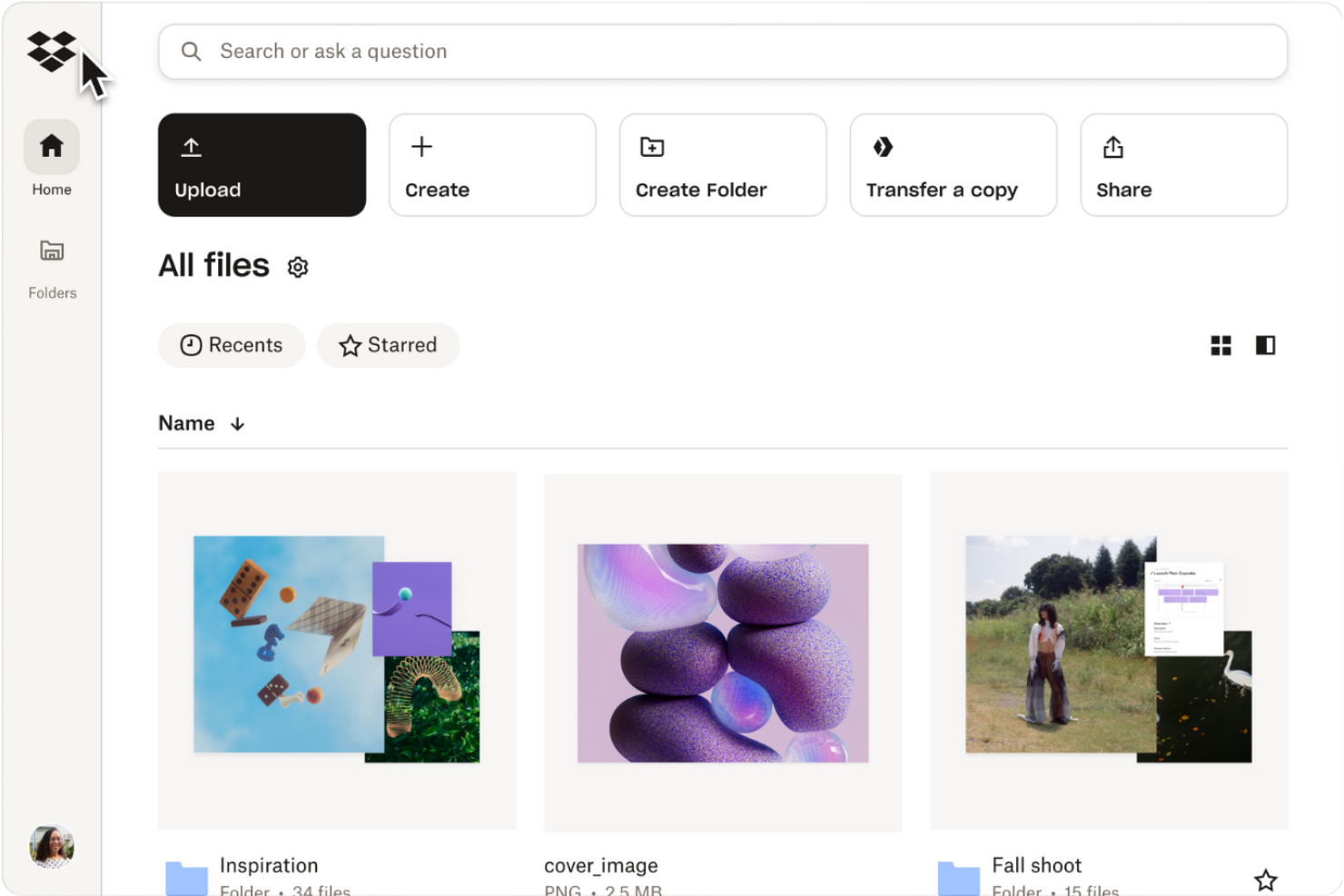Open your profile avatar
This screenshot has height=896, width=1344.
[51, 846]
